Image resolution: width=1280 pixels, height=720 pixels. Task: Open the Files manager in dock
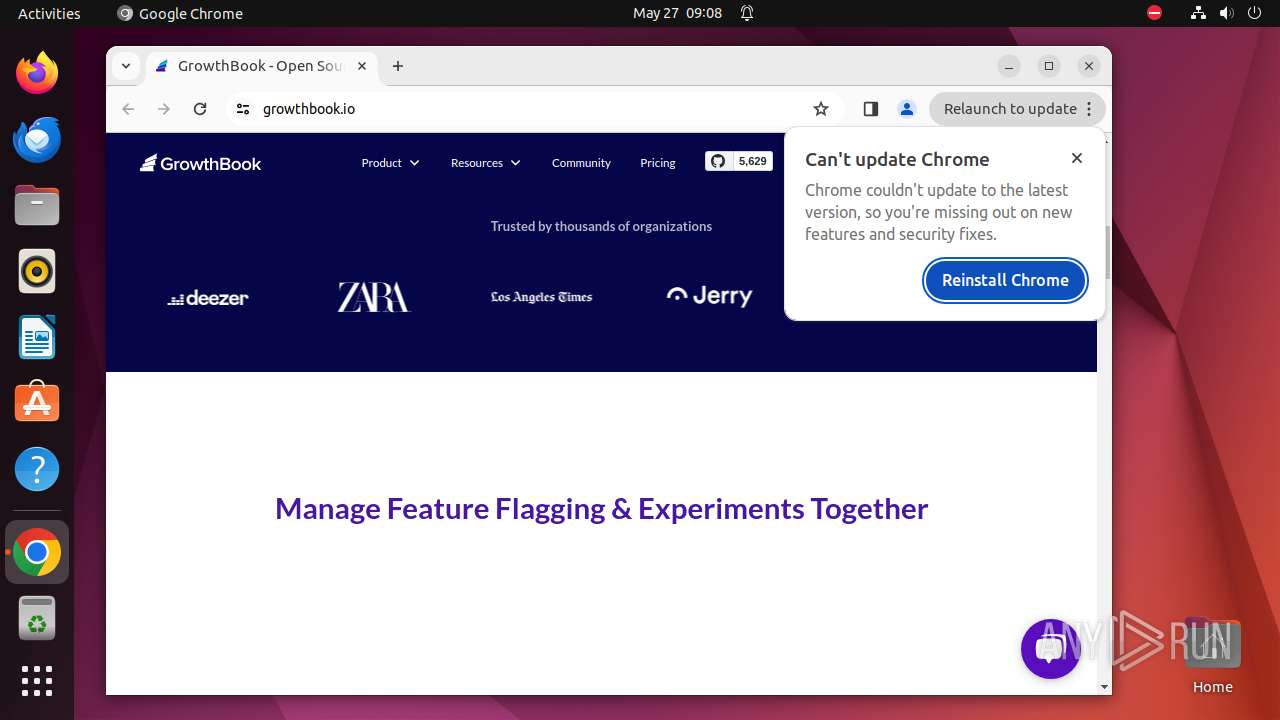tap(37, 205)
